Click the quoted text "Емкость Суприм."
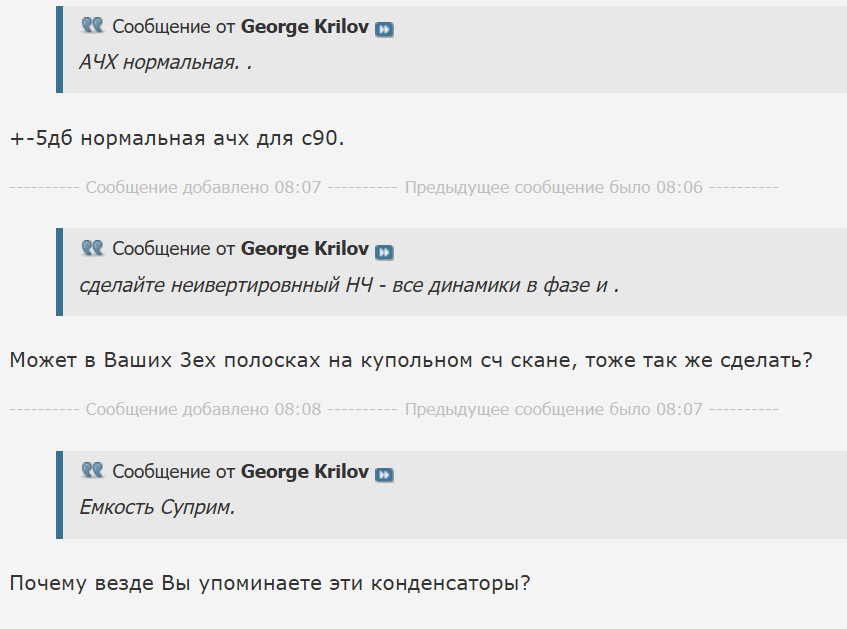This screenshot has width=847, height=629. coord(157,507)
